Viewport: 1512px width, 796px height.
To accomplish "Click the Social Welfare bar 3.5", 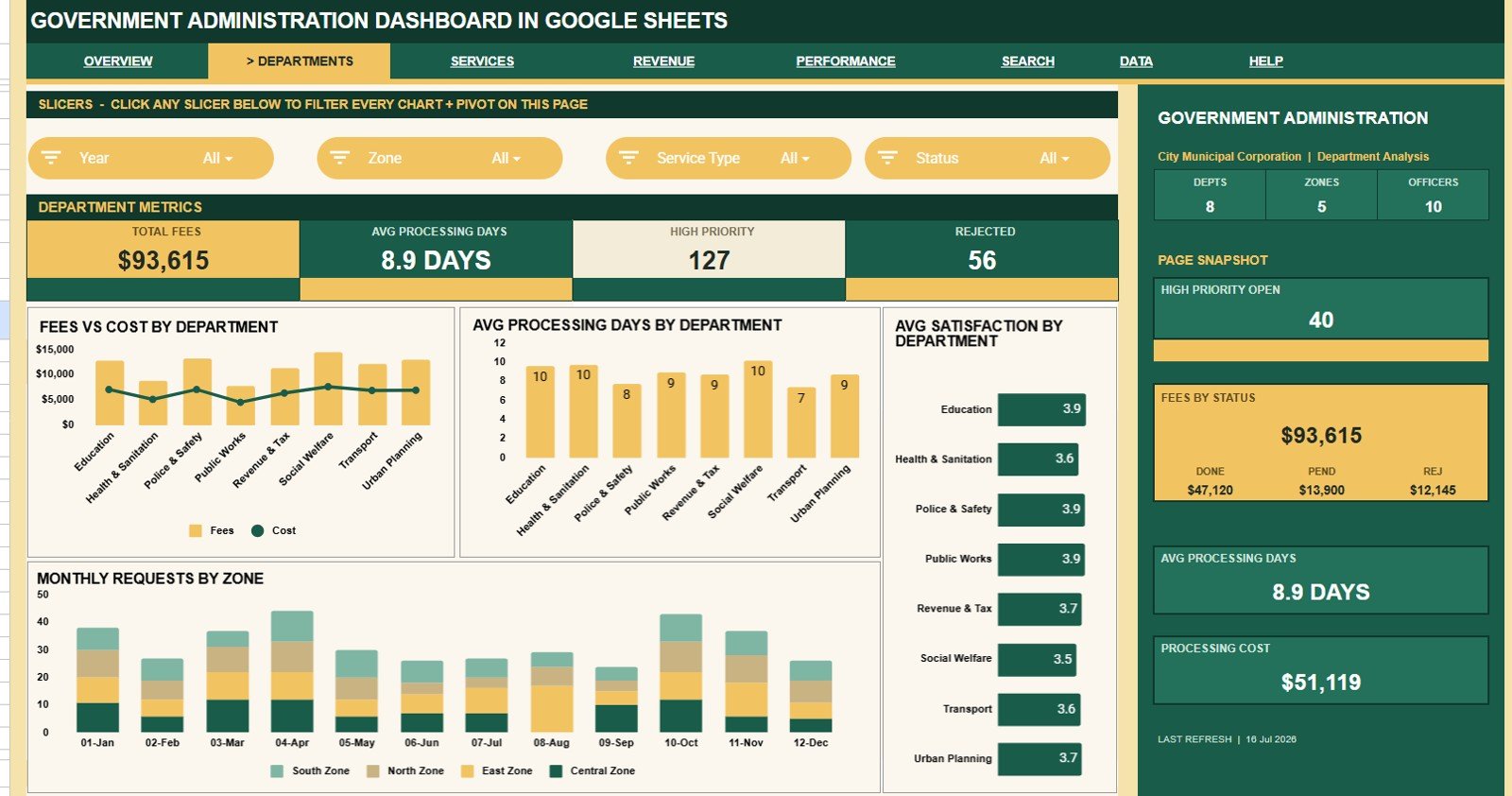I will (1037, 659).
